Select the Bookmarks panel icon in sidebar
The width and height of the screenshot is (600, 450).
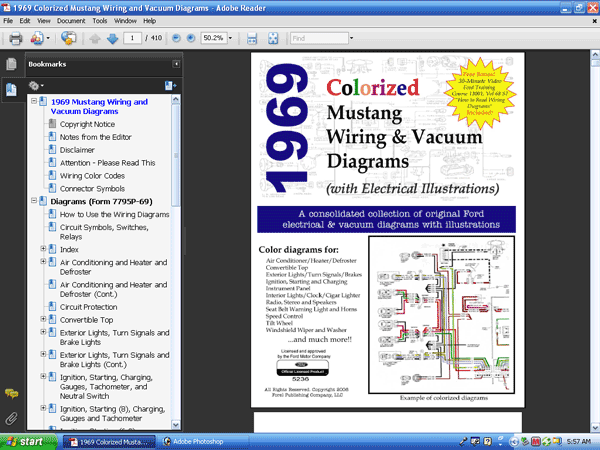(11, 90)
